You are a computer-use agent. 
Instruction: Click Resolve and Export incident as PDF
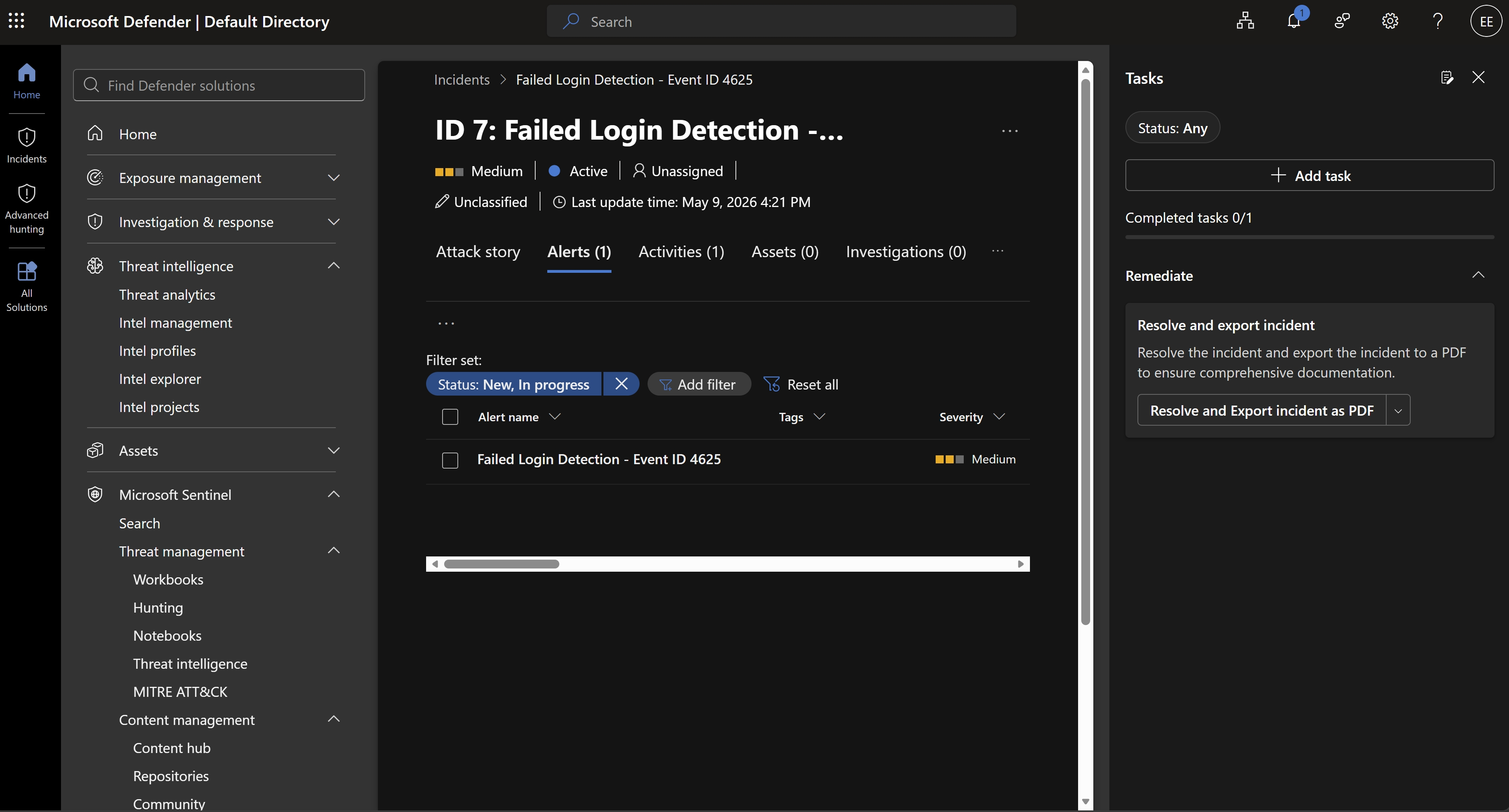(x=1261, y=410)
